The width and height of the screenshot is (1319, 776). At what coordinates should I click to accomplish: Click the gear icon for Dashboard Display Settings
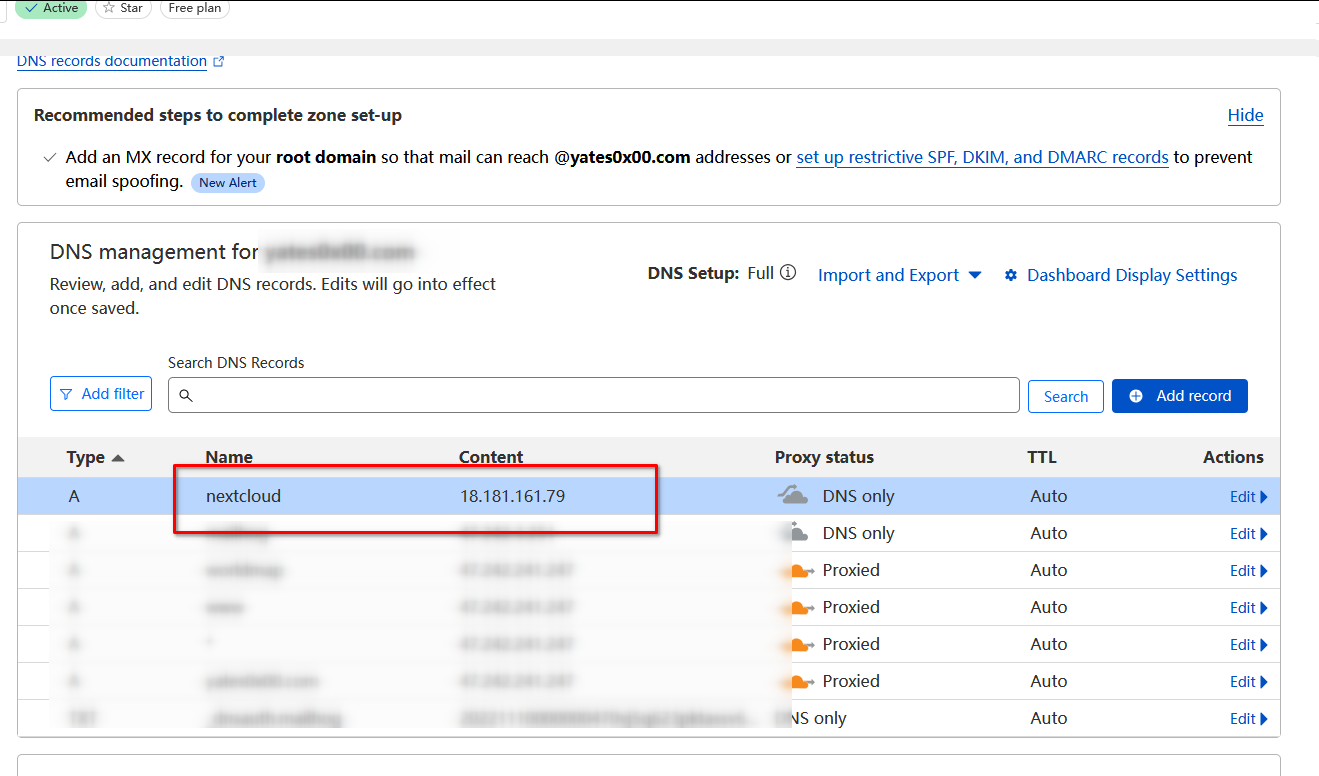coord(1011,275)
